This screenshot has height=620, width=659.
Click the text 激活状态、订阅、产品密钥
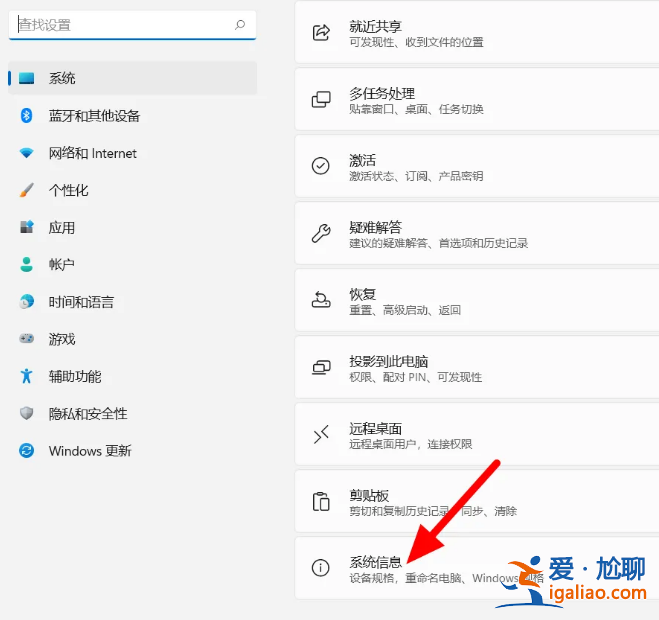click(x=416, y=176)
